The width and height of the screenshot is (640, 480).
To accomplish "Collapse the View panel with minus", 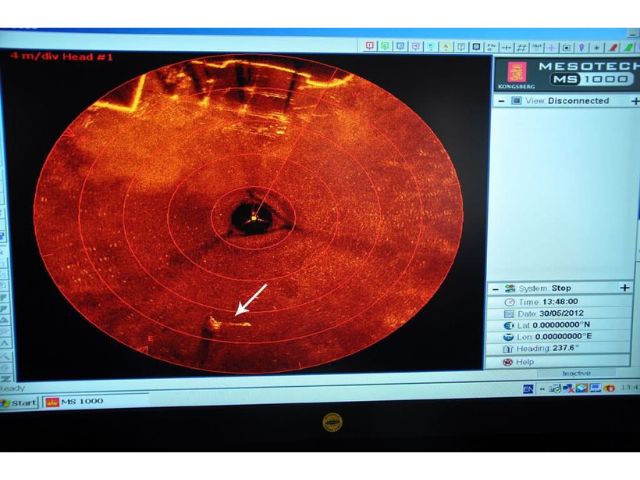I will tap(501, 101).
